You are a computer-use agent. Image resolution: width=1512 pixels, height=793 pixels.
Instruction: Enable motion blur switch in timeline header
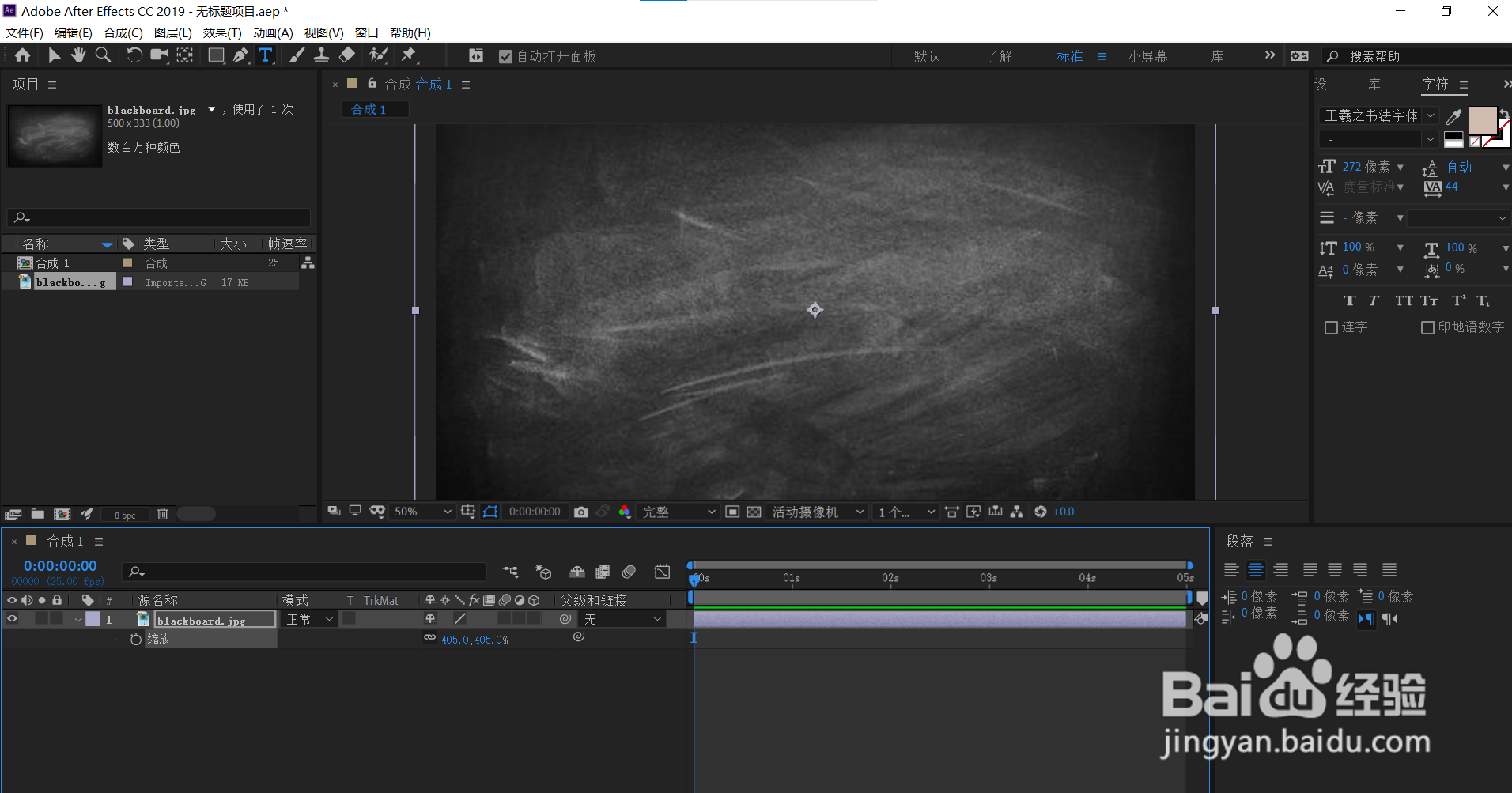629,572
